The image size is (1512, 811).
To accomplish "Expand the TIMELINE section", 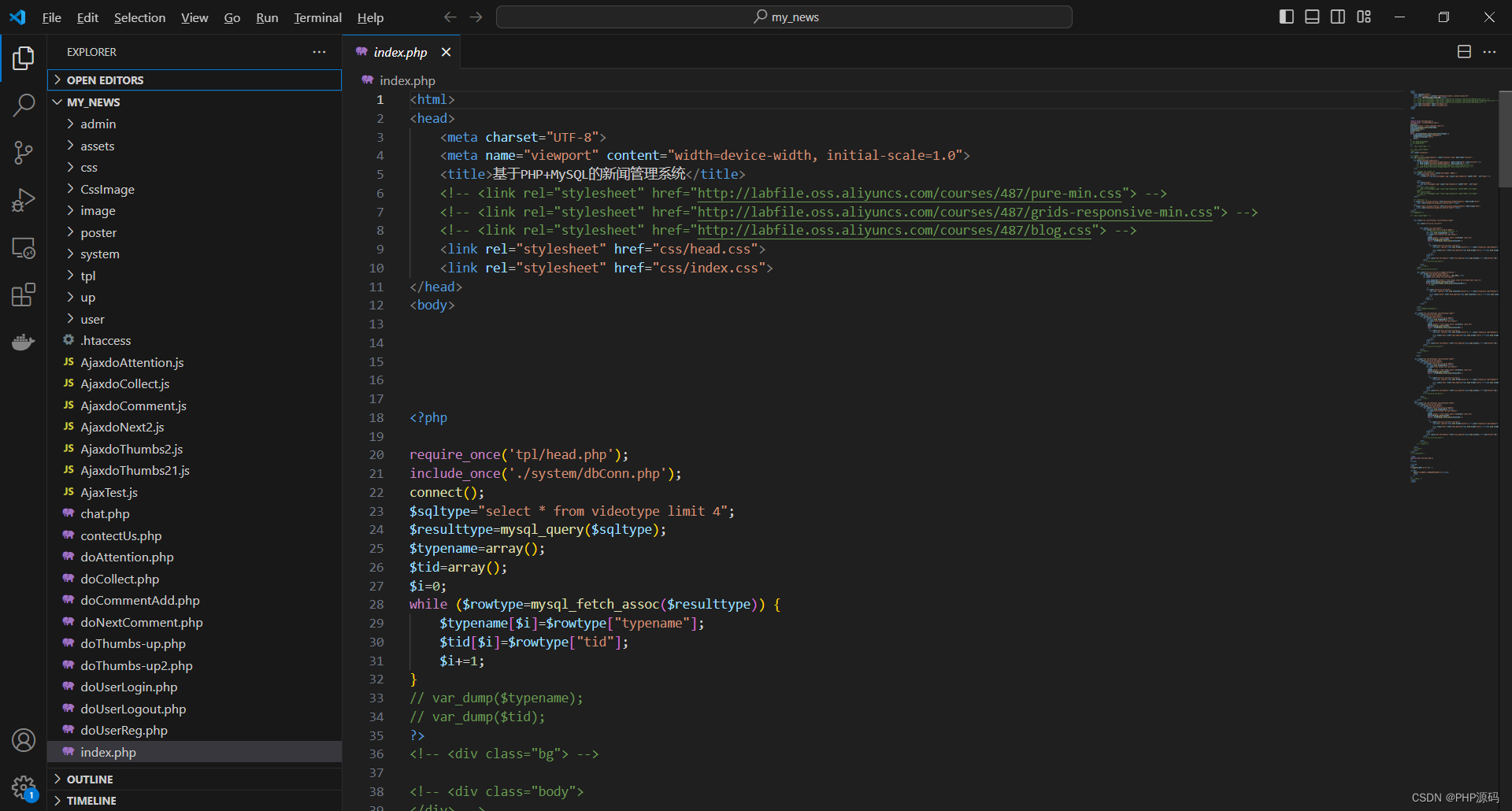I will [x=195, y=800].
